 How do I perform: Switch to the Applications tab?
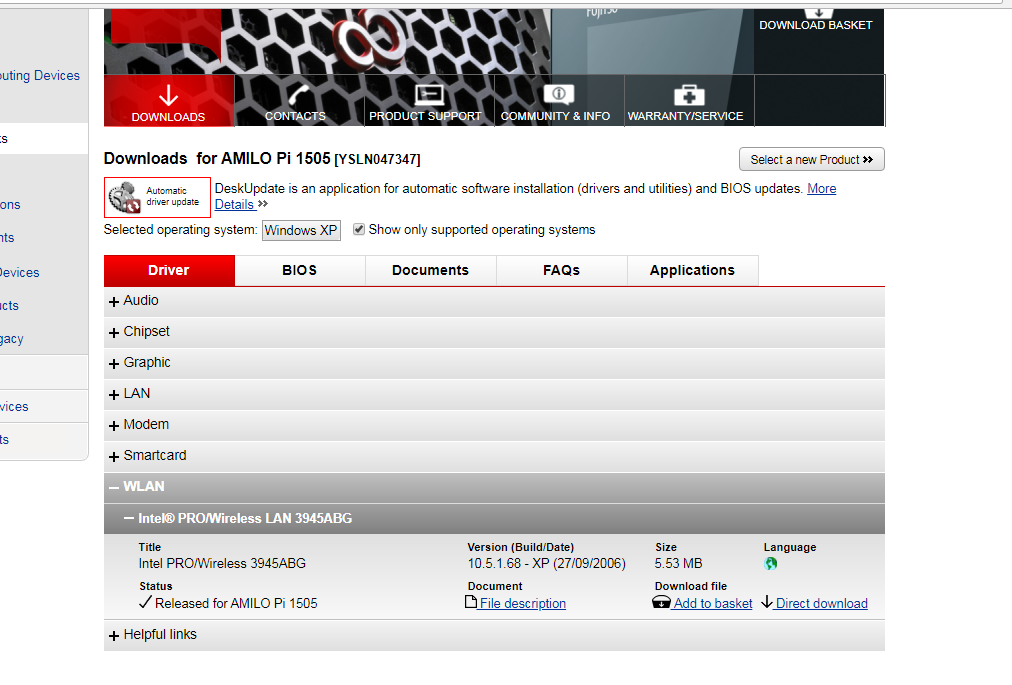point(693,271)
